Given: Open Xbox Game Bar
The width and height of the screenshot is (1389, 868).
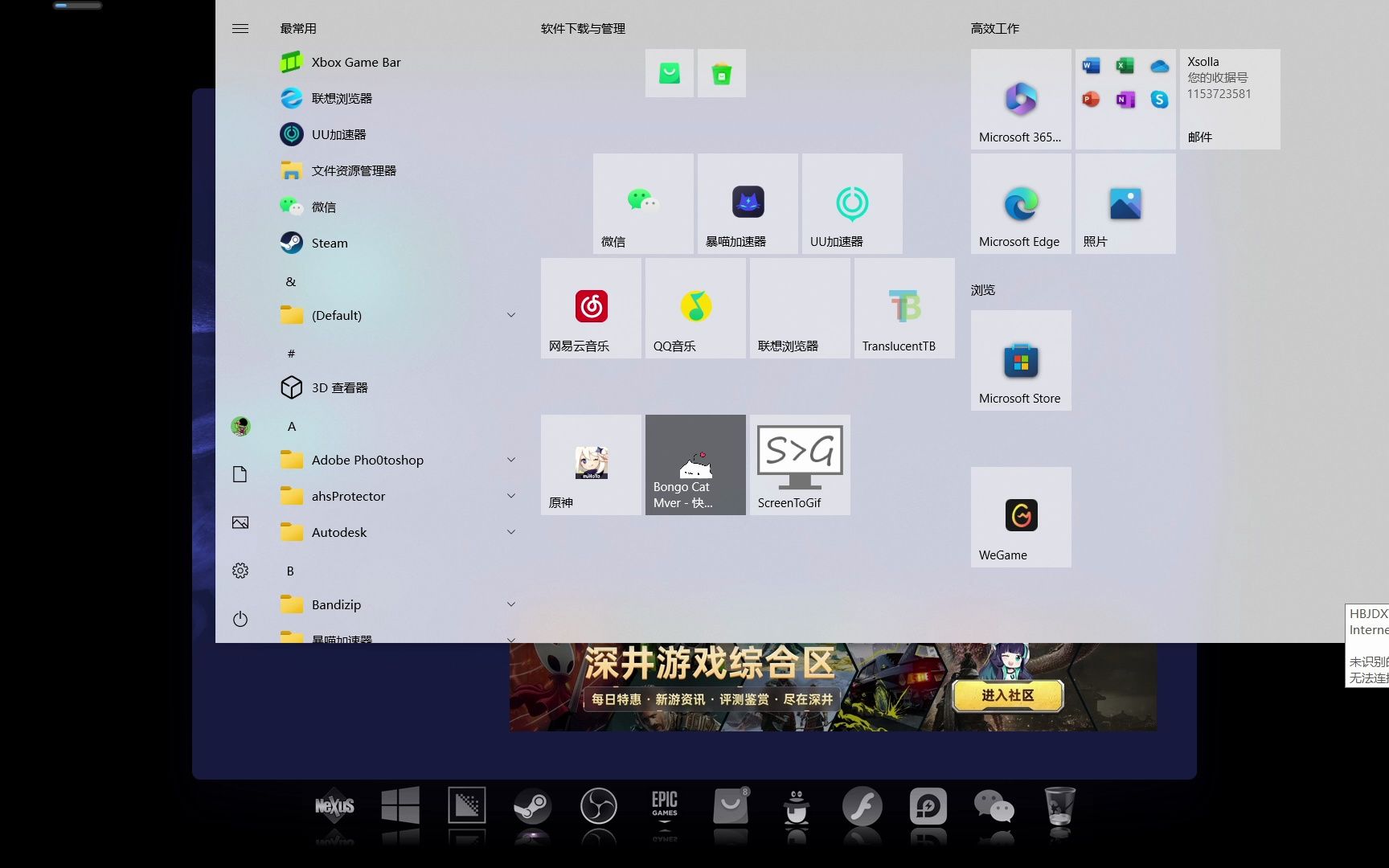Looking at the screenshot, I should point(355,62).
